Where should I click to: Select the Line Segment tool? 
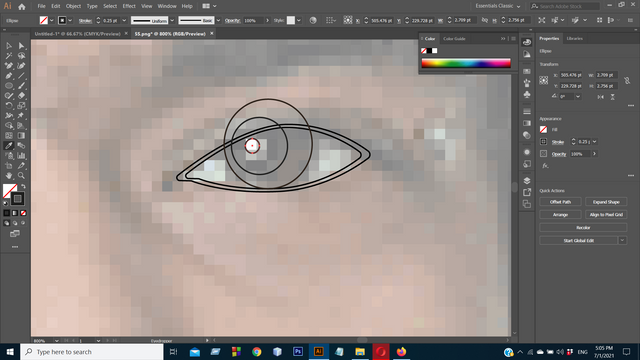[x=21, y=76]
